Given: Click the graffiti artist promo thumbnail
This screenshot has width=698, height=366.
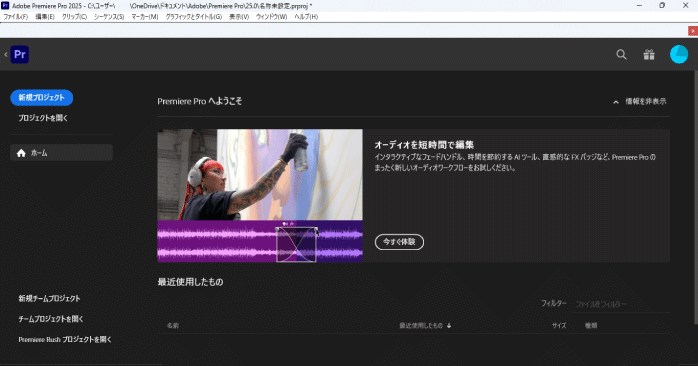Looking at the screenshot, I should pos(260,175).
